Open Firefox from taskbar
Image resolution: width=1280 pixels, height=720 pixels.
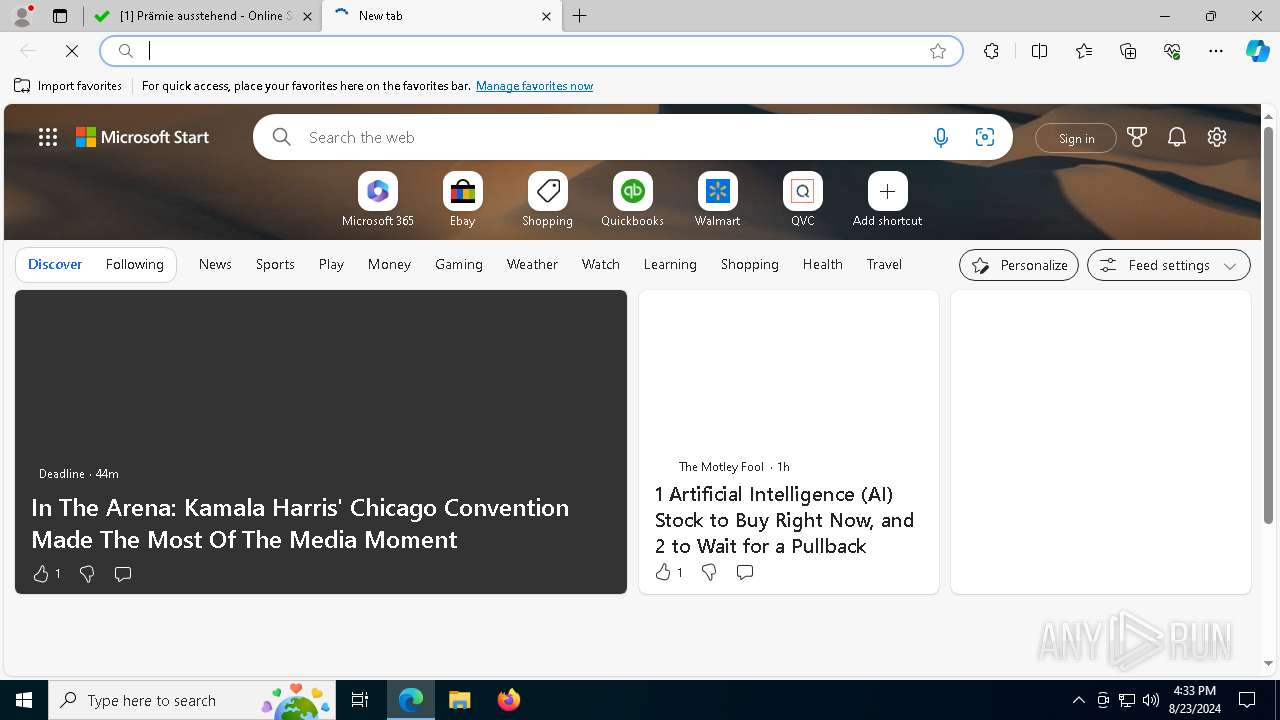point(509,700)
